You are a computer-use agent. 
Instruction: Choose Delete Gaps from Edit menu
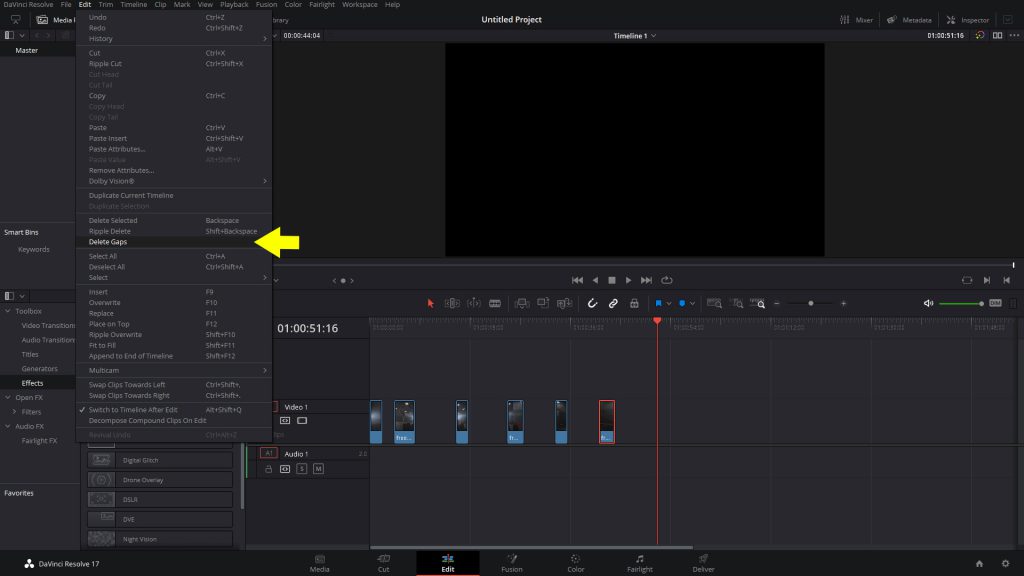[x=174, y=242]
